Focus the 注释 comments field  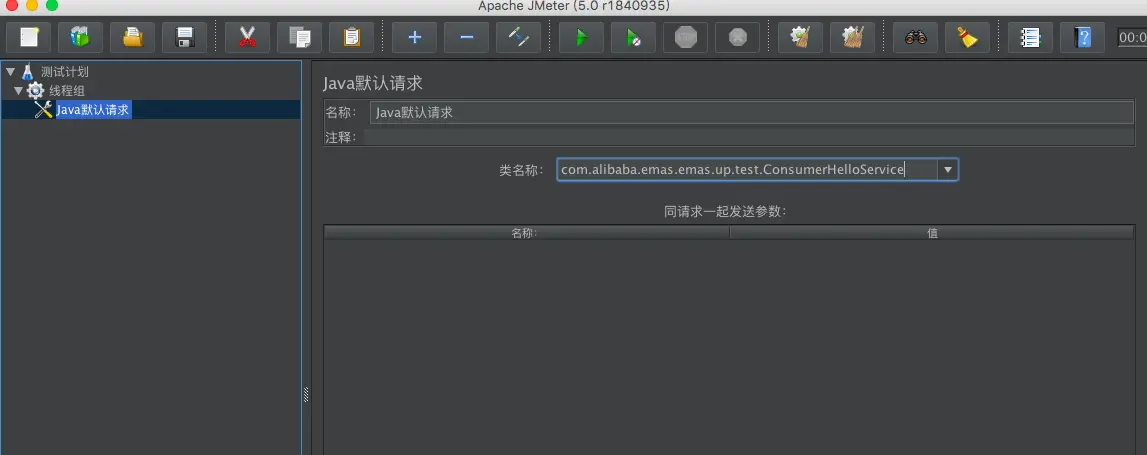749,137
